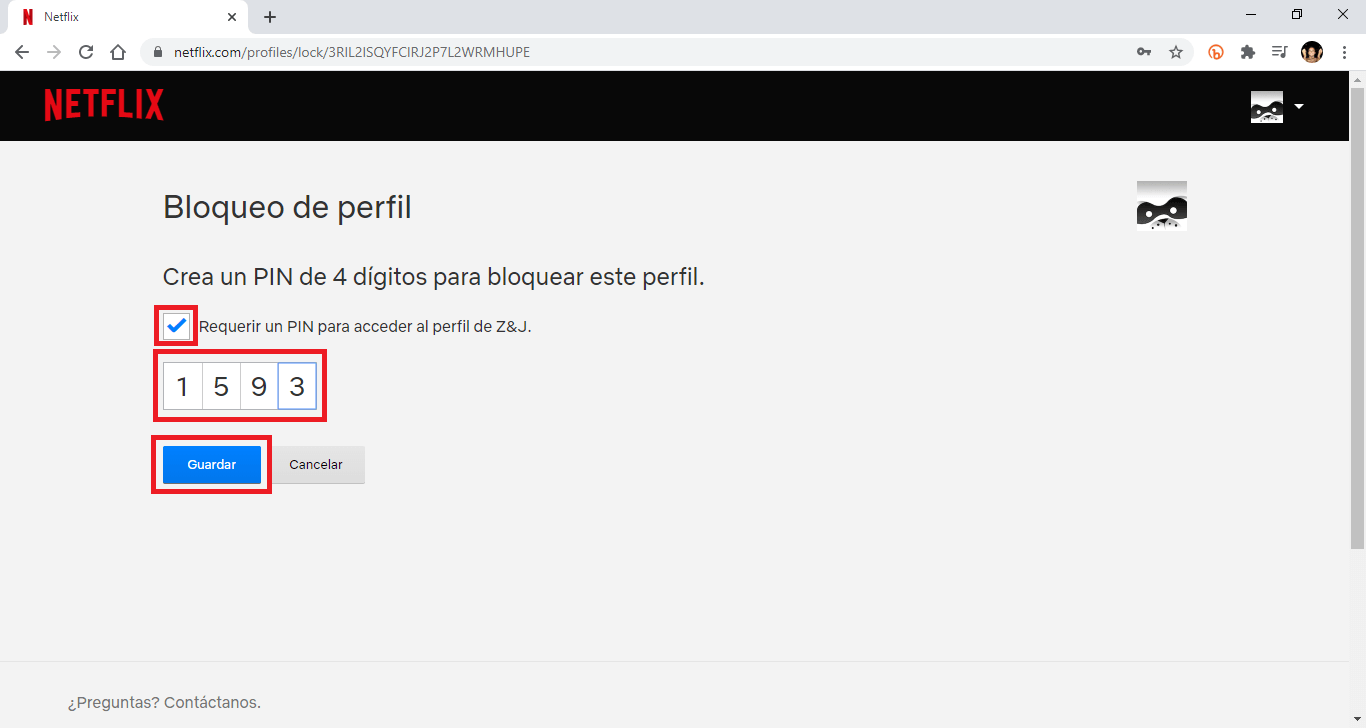Open a new browser tab
The height and width of the screenshot is (728, 1366).
[x=270, y=17]
